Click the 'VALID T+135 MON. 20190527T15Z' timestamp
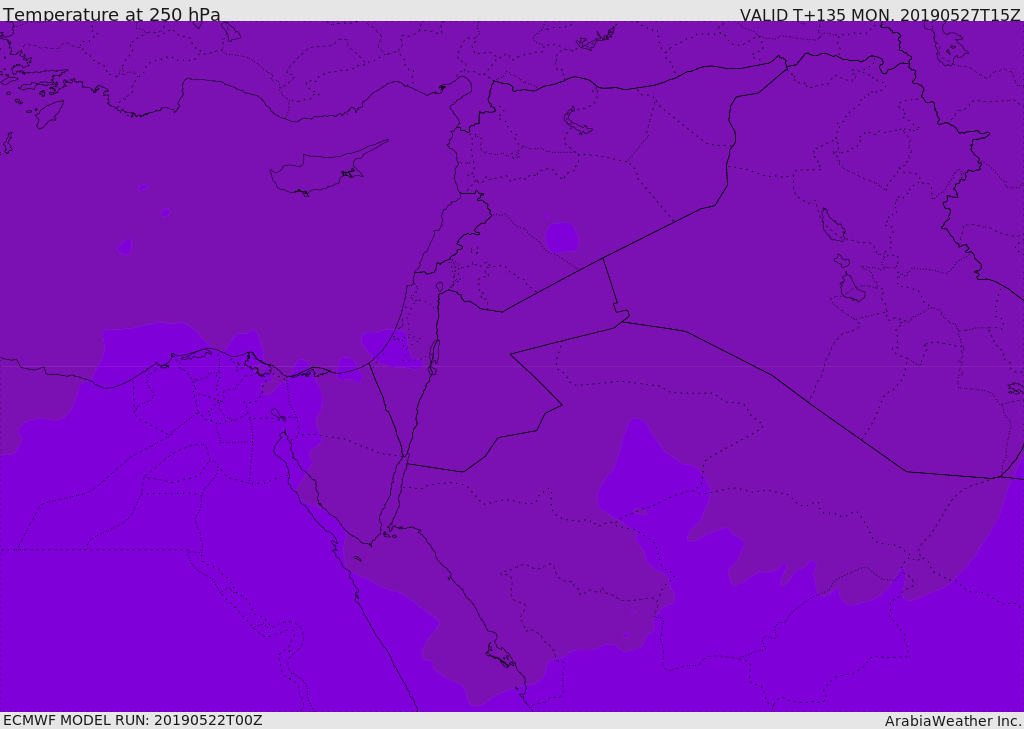Screen dimensions: 1024x729 (880, 14)
